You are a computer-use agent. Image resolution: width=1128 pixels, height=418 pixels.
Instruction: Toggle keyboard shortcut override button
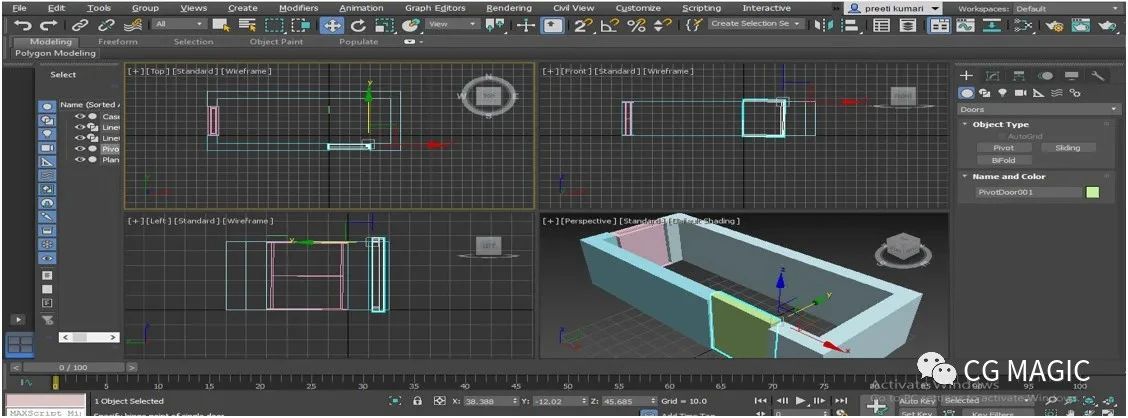[x=552, y=25]
